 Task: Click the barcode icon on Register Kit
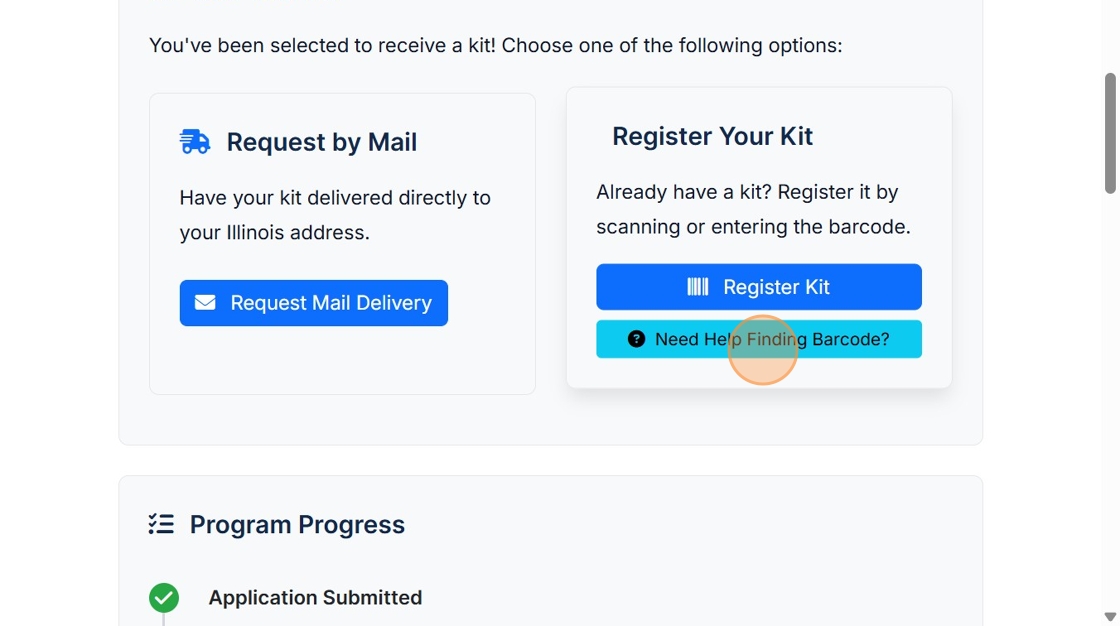tap(698, 287)
